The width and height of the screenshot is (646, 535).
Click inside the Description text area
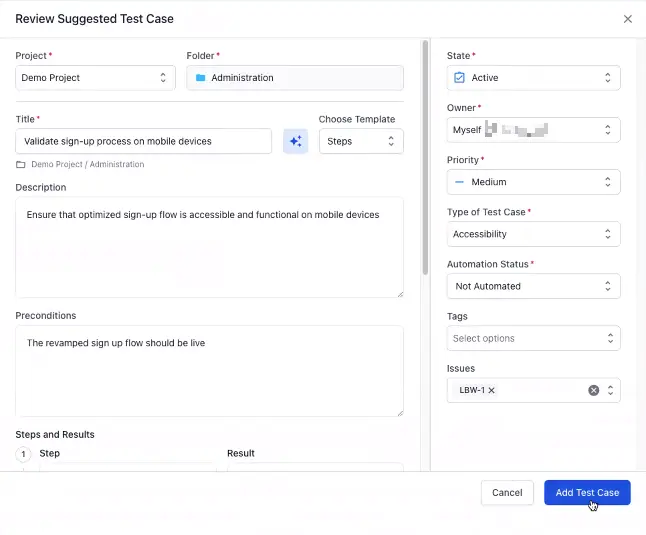coord(209,250)
